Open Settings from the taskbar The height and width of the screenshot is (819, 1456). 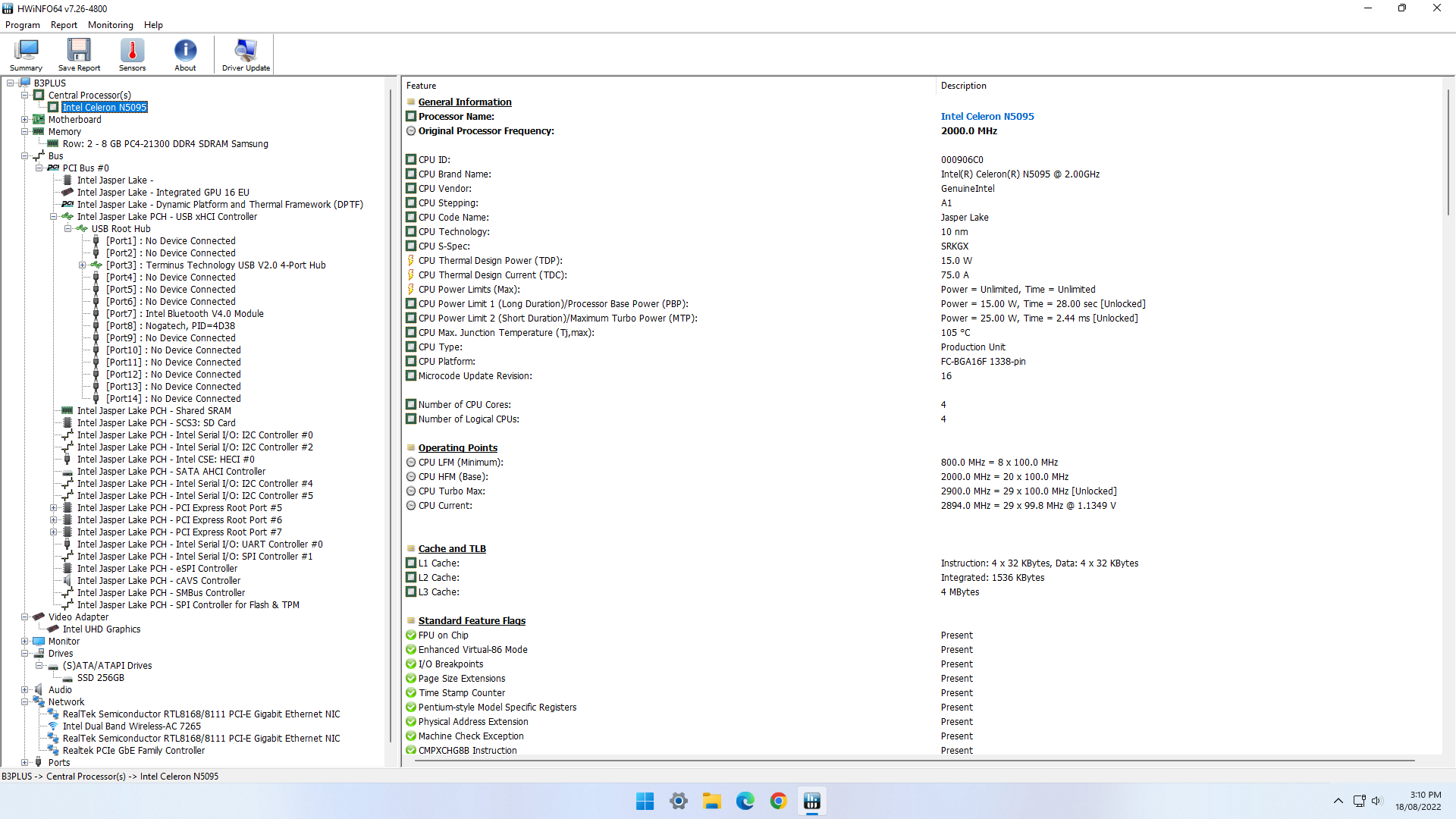pyautogui.click(x=679, y=801)
